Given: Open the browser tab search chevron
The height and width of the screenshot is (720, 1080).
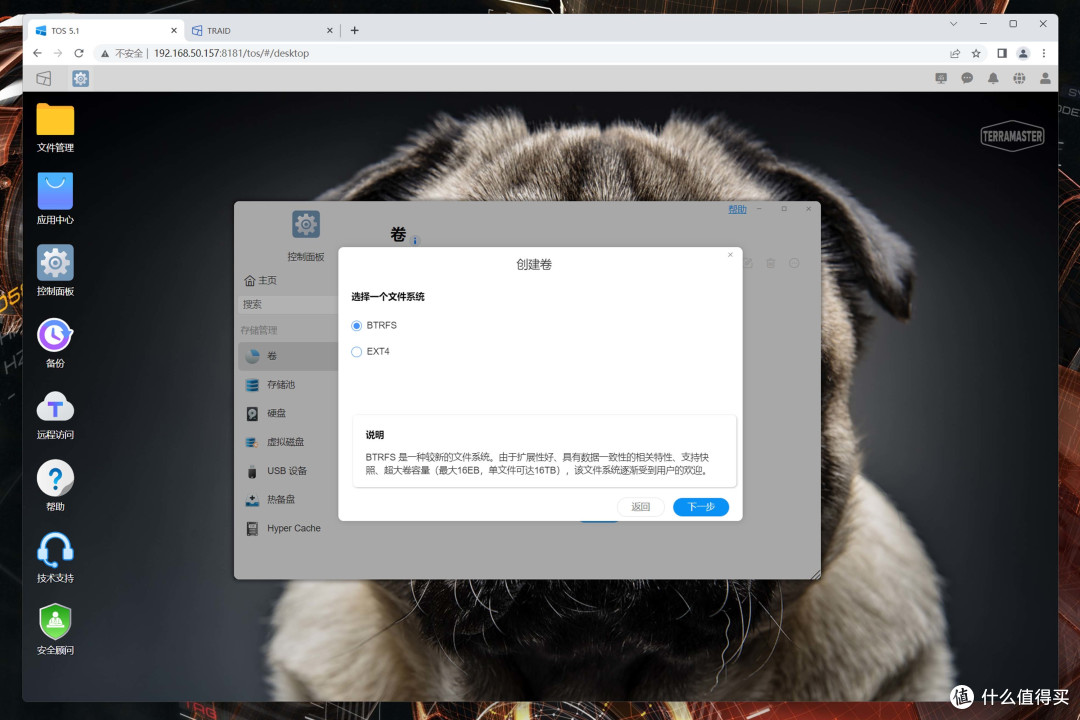Looking at the screenshot, I should [x=953, y=23].
